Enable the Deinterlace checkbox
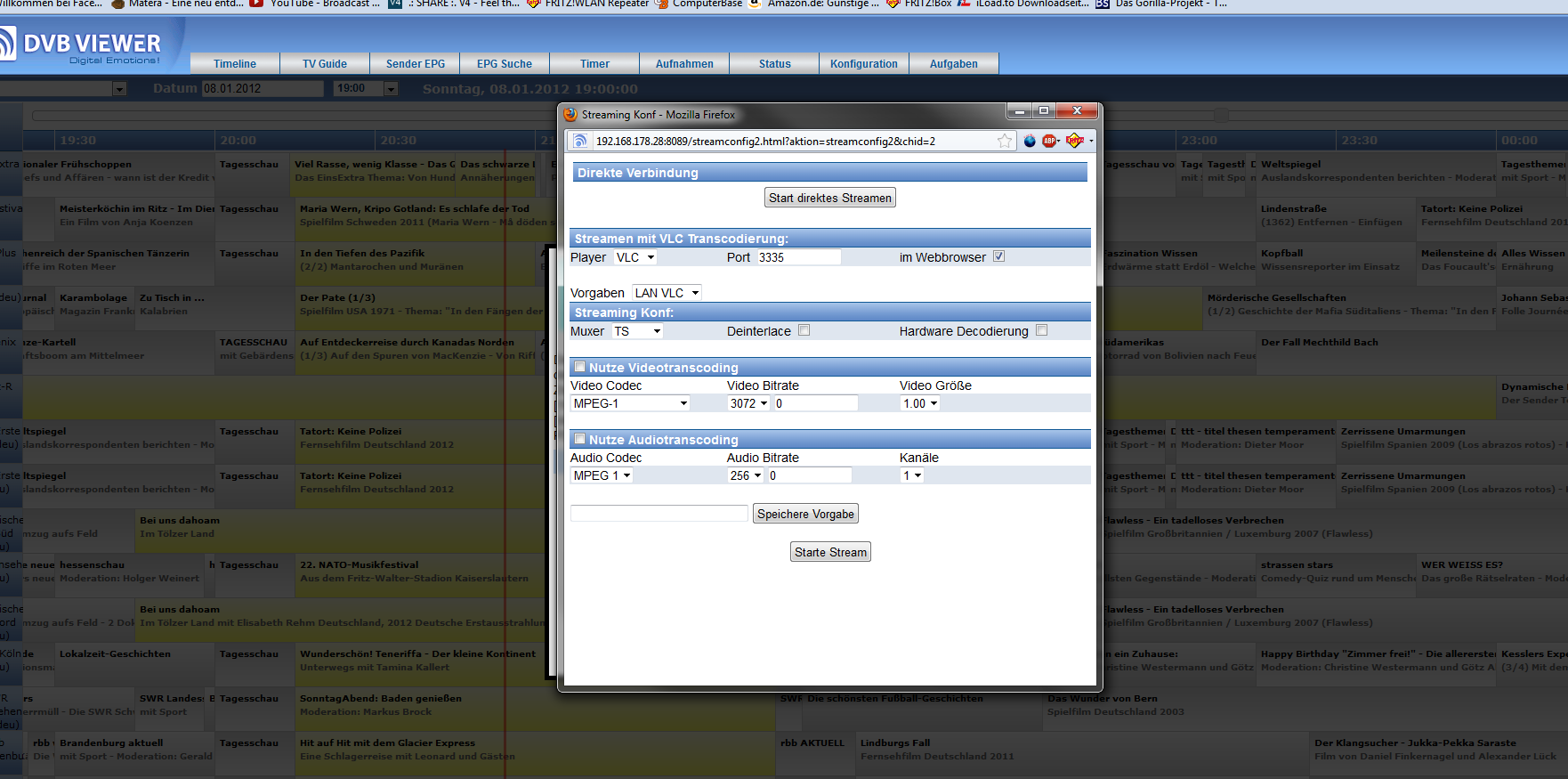The image size is (1568, 779). tap(804, 330)
